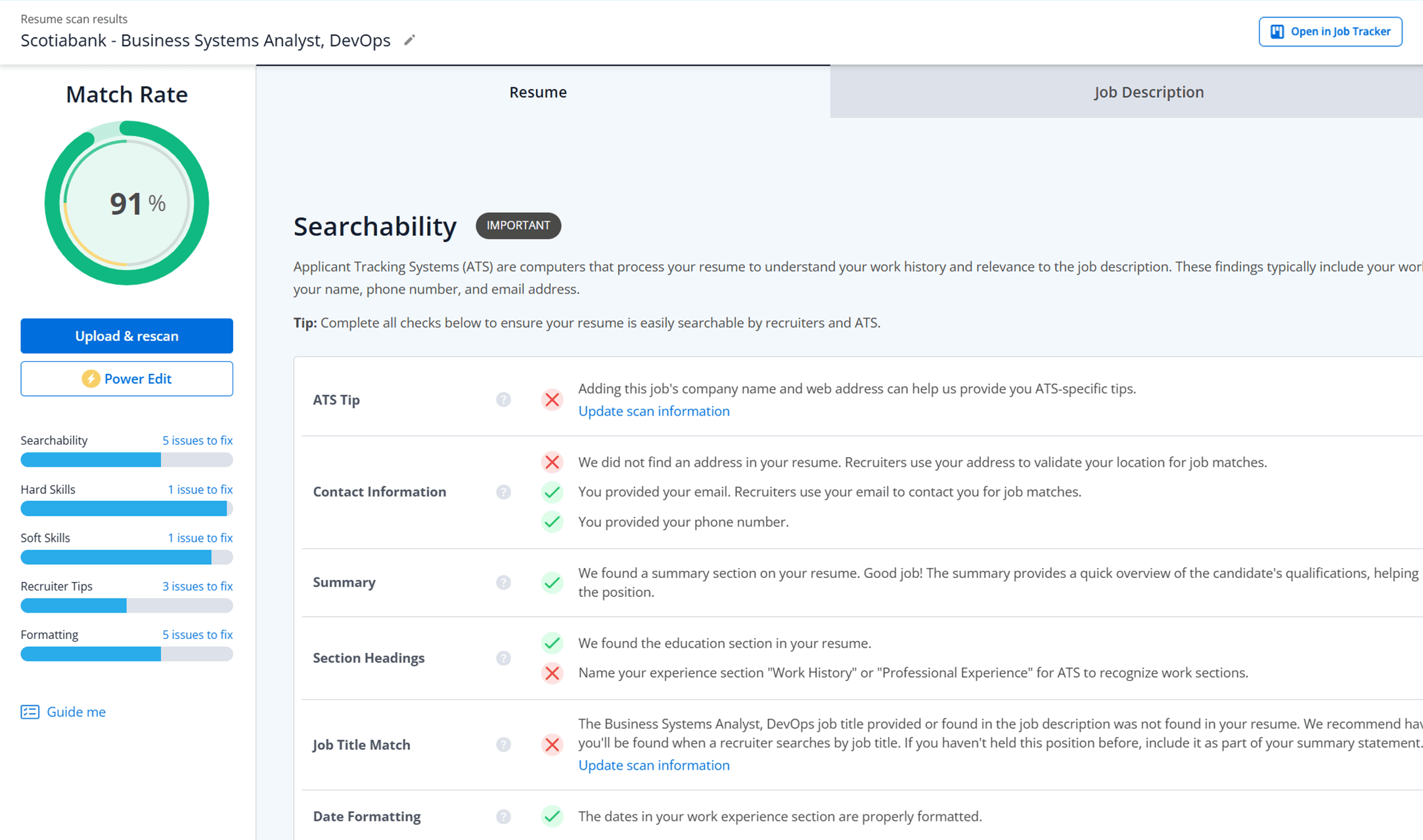Click the Recruiter Tips progress bar
The image size is (1423, 840).
[127, 606]
